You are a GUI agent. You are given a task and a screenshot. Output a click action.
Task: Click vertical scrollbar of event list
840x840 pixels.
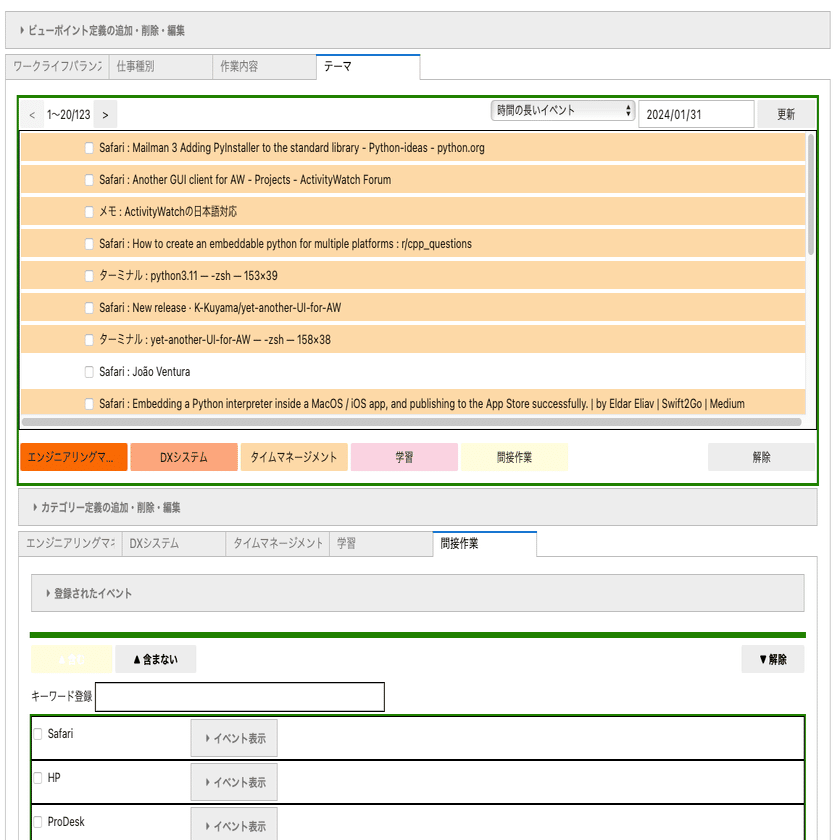[811, 195]
